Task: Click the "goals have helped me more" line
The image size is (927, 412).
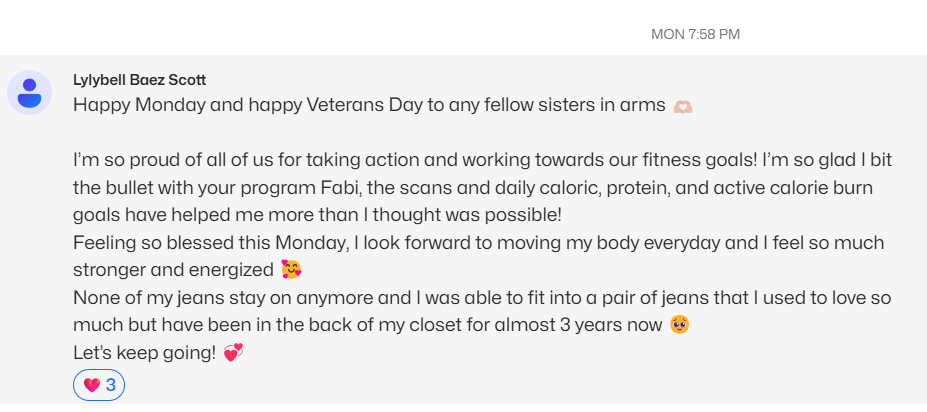Action: (x=317, y=215)
